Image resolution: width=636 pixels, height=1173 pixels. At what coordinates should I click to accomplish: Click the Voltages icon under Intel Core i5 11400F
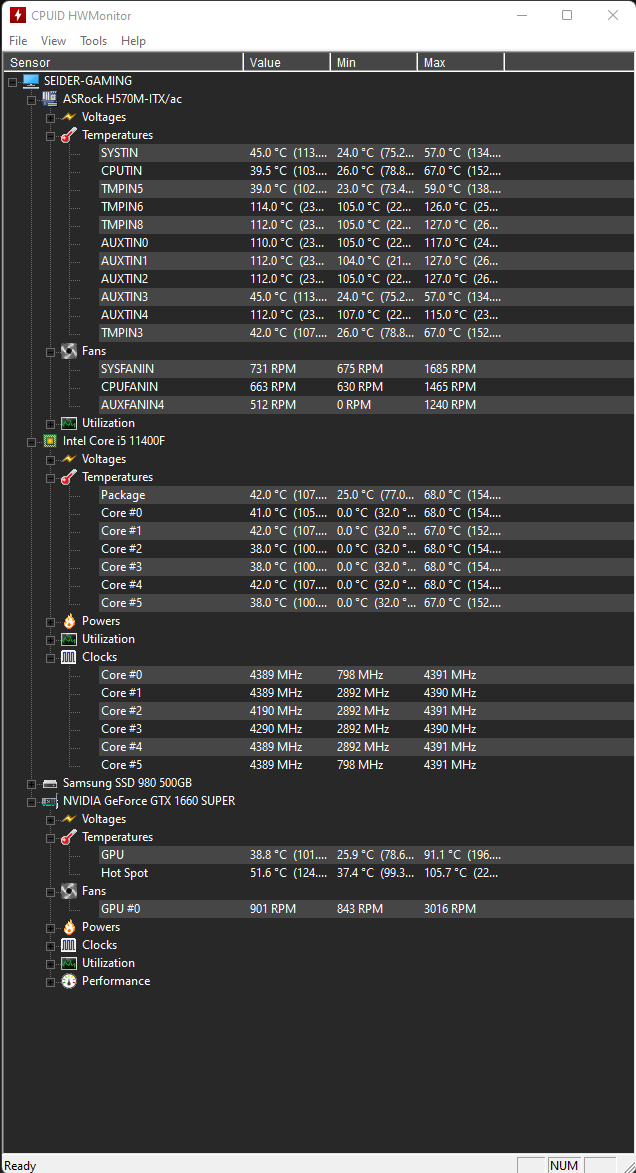[68, 458]
